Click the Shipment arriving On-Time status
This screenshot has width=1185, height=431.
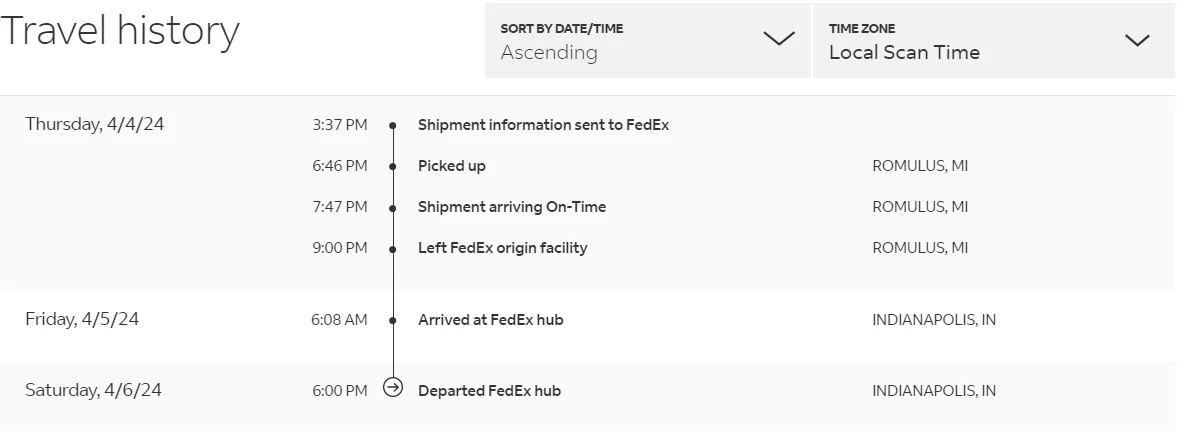512,207
